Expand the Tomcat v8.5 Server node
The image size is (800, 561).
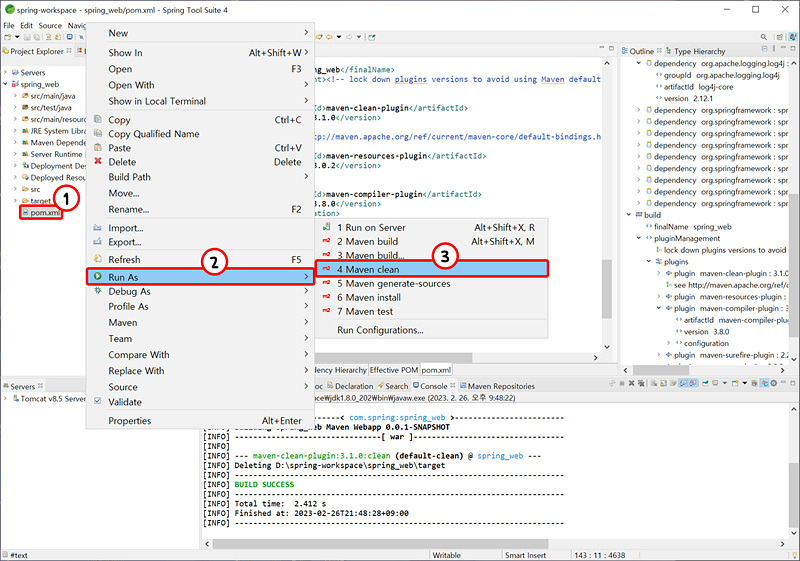(5, 398)
